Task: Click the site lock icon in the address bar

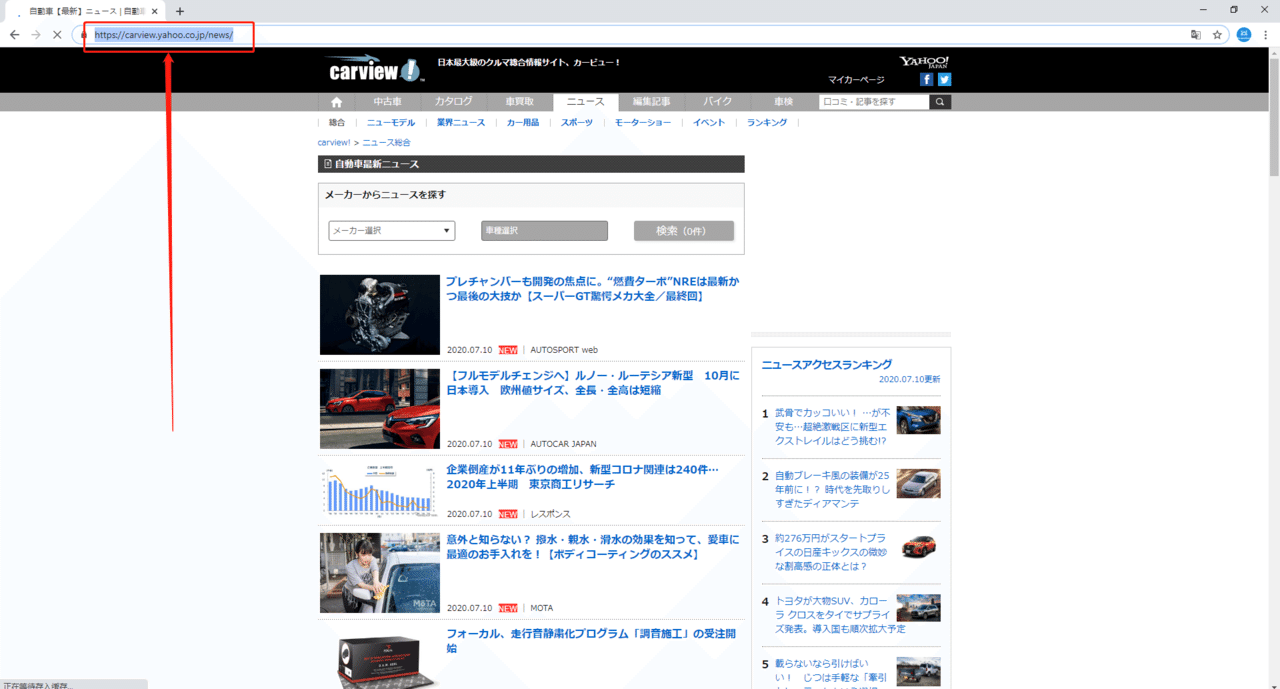Action: (x=84, y=34)
